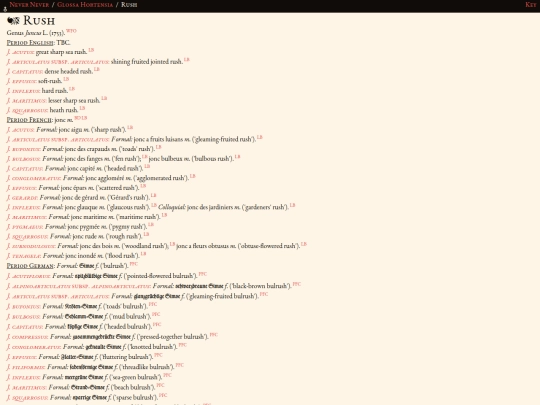Screen dimensions: 540x405
Task: Open J. conglomeratus beside 'knotted bulrush'
Action: point(34,346)
